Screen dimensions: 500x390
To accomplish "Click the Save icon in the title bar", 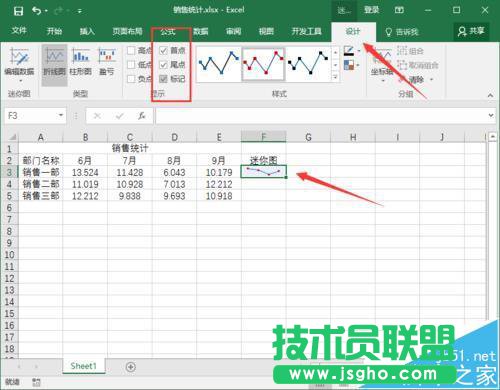I will (x=18, y=11).
